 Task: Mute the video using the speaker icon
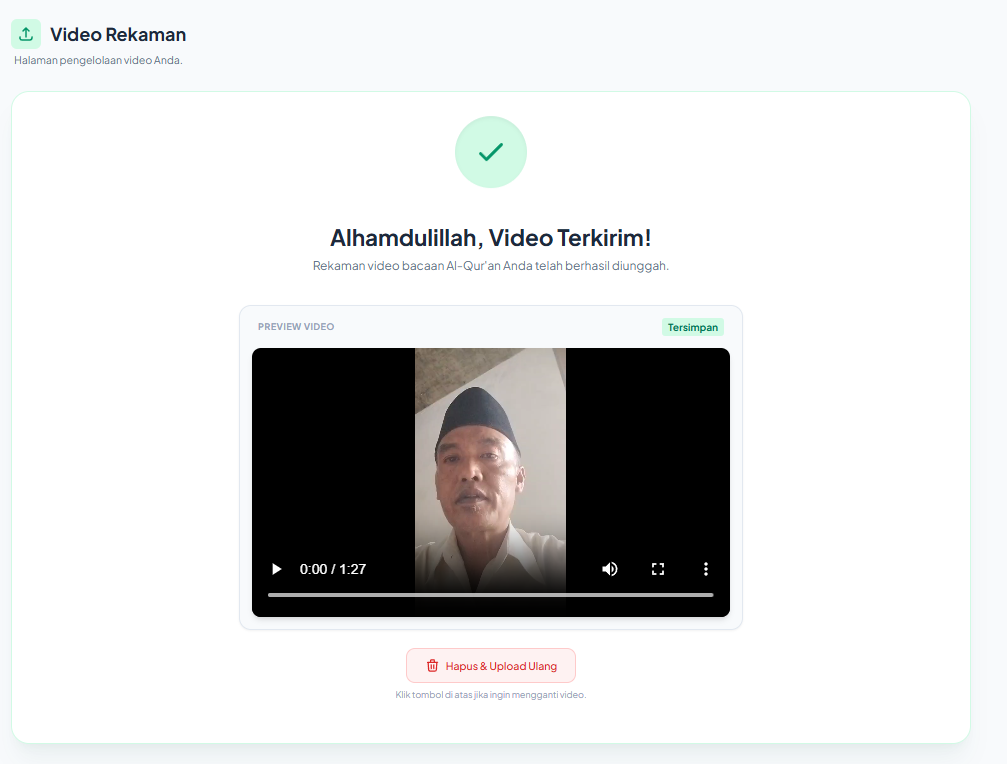tap(609, 569)
